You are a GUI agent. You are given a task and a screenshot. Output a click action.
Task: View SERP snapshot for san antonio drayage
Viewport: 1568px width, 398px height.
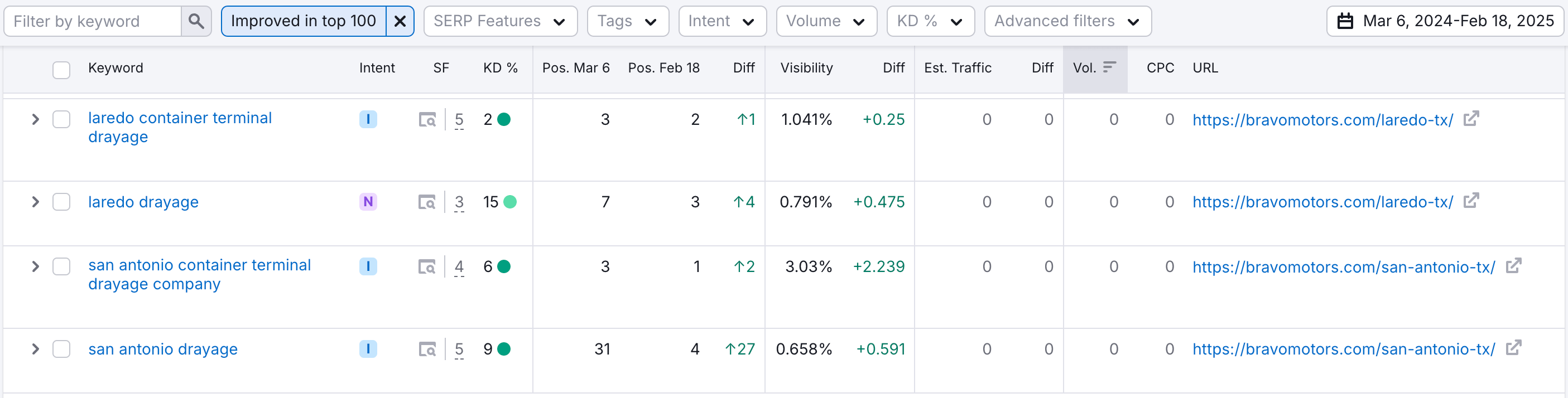(x=427, y=350)
